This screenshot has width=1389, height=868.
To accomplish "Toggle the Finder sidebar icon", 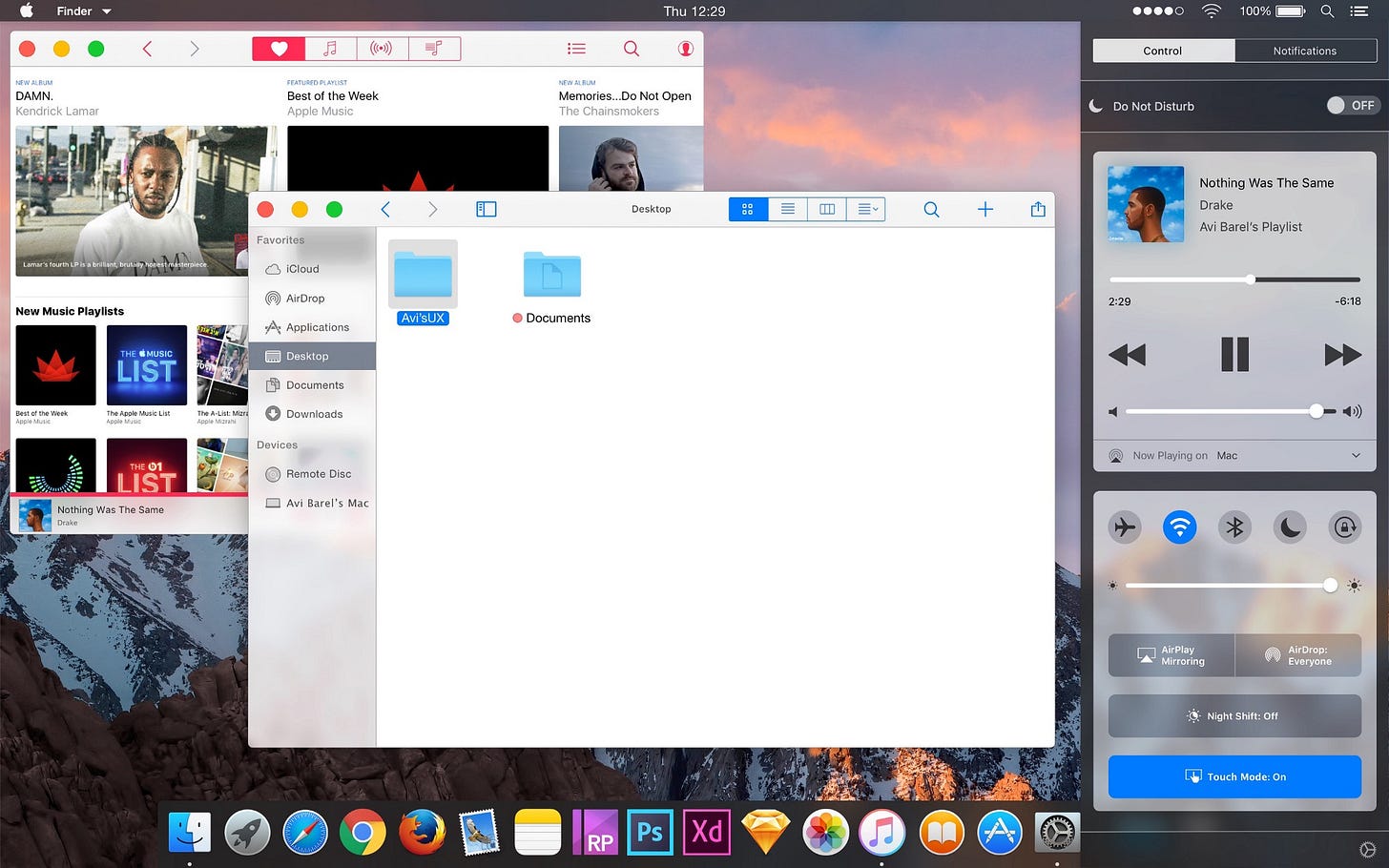I will tap(487, 209).
